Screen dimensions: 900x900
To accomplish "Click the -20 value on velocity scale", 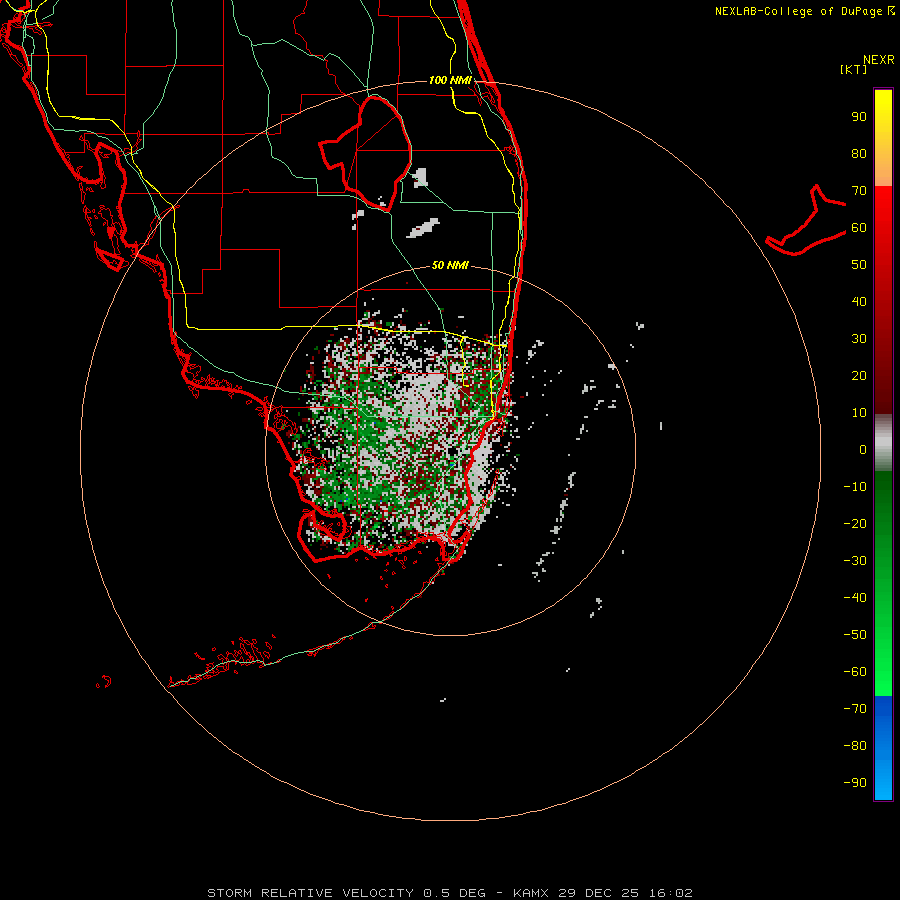I will (855, 523).
